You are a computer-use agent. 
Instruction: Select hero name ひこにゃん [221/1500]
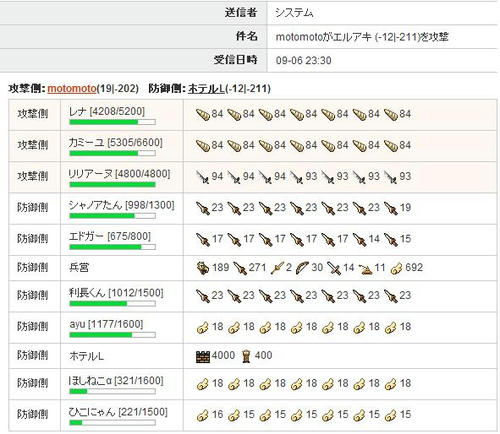[x=118, y=412]
